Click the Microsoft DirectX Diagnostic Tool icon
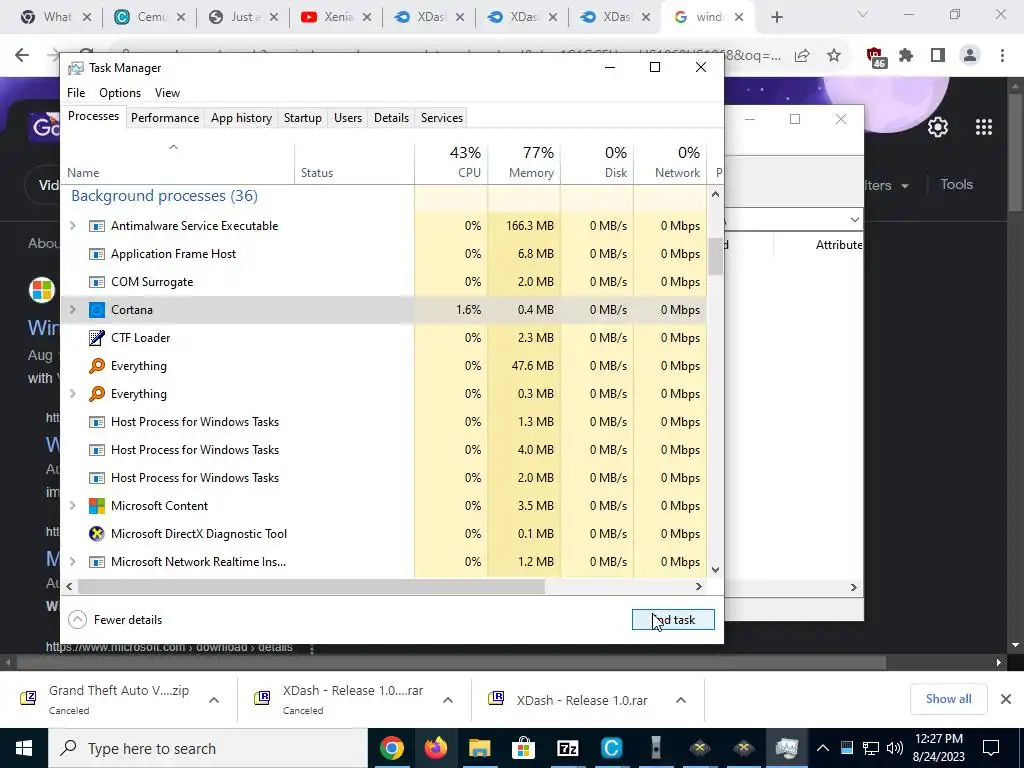 point(97,534)
